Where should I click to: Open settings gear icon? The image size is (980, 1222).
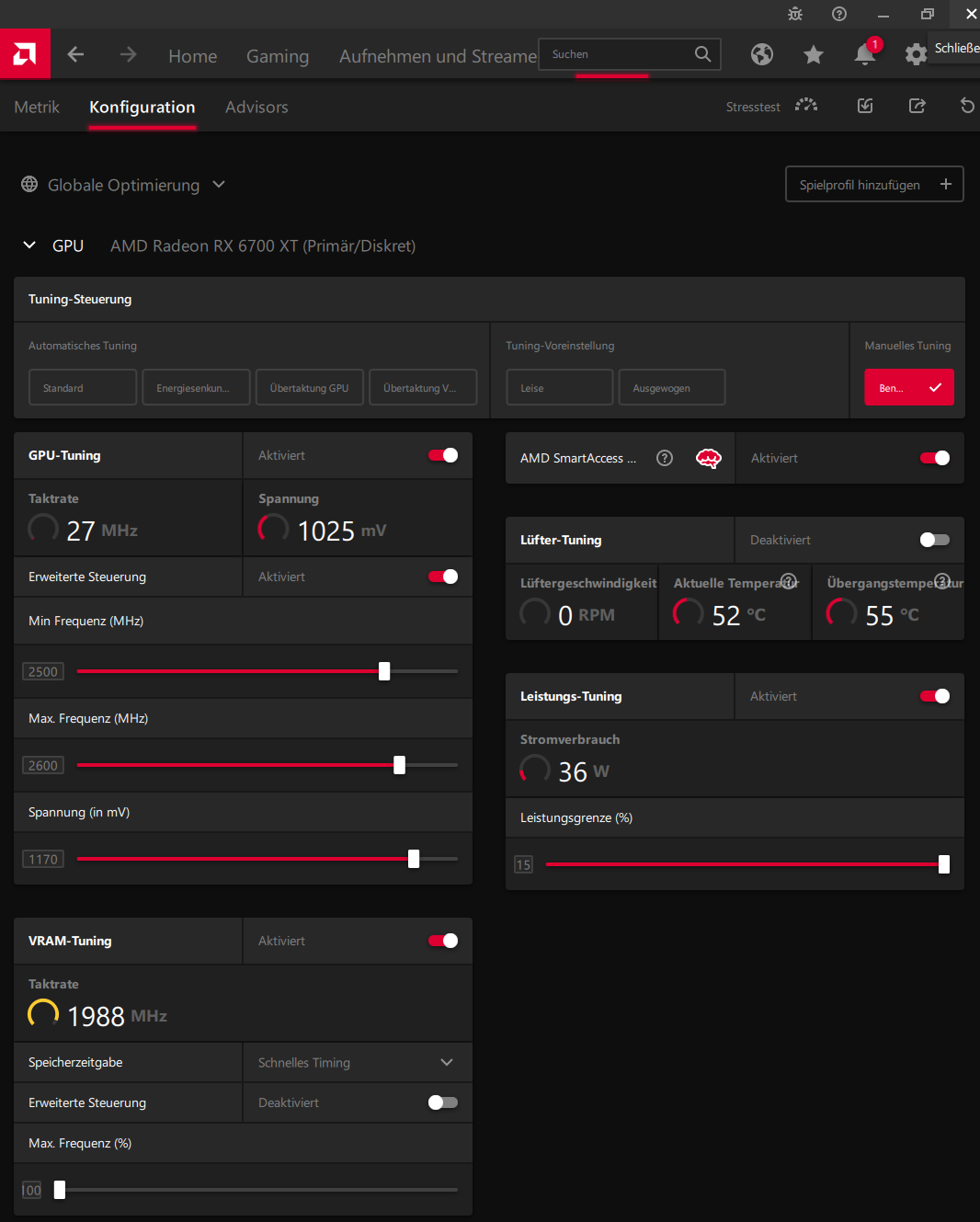point(916,55)
